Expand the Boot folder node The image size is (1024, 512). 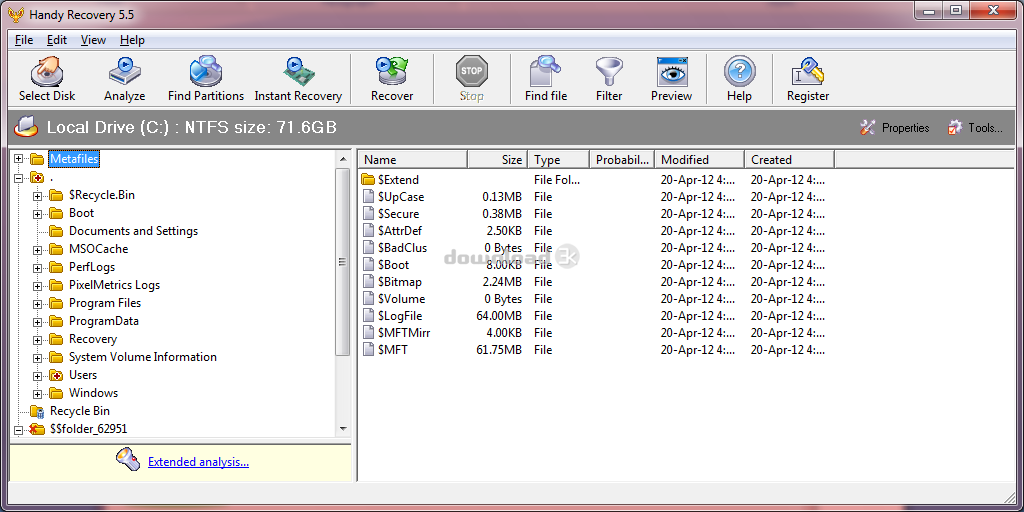coord(37,214)
